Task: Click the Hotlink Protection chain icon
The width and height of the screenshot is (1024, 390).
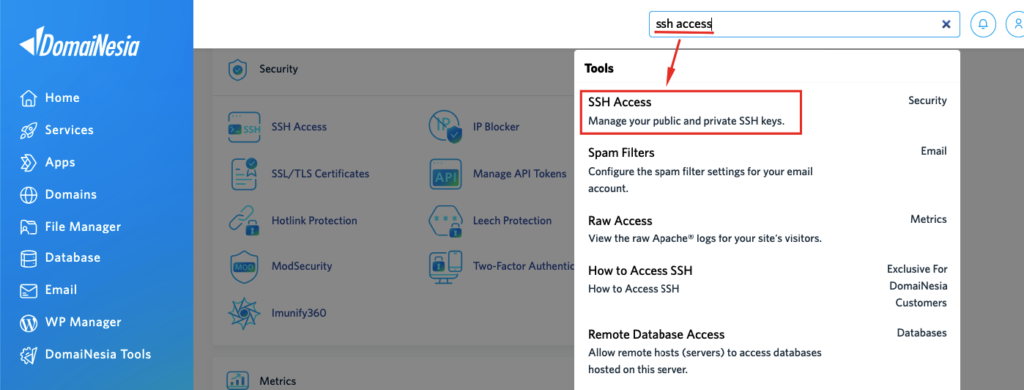Action: coord(244,221)
